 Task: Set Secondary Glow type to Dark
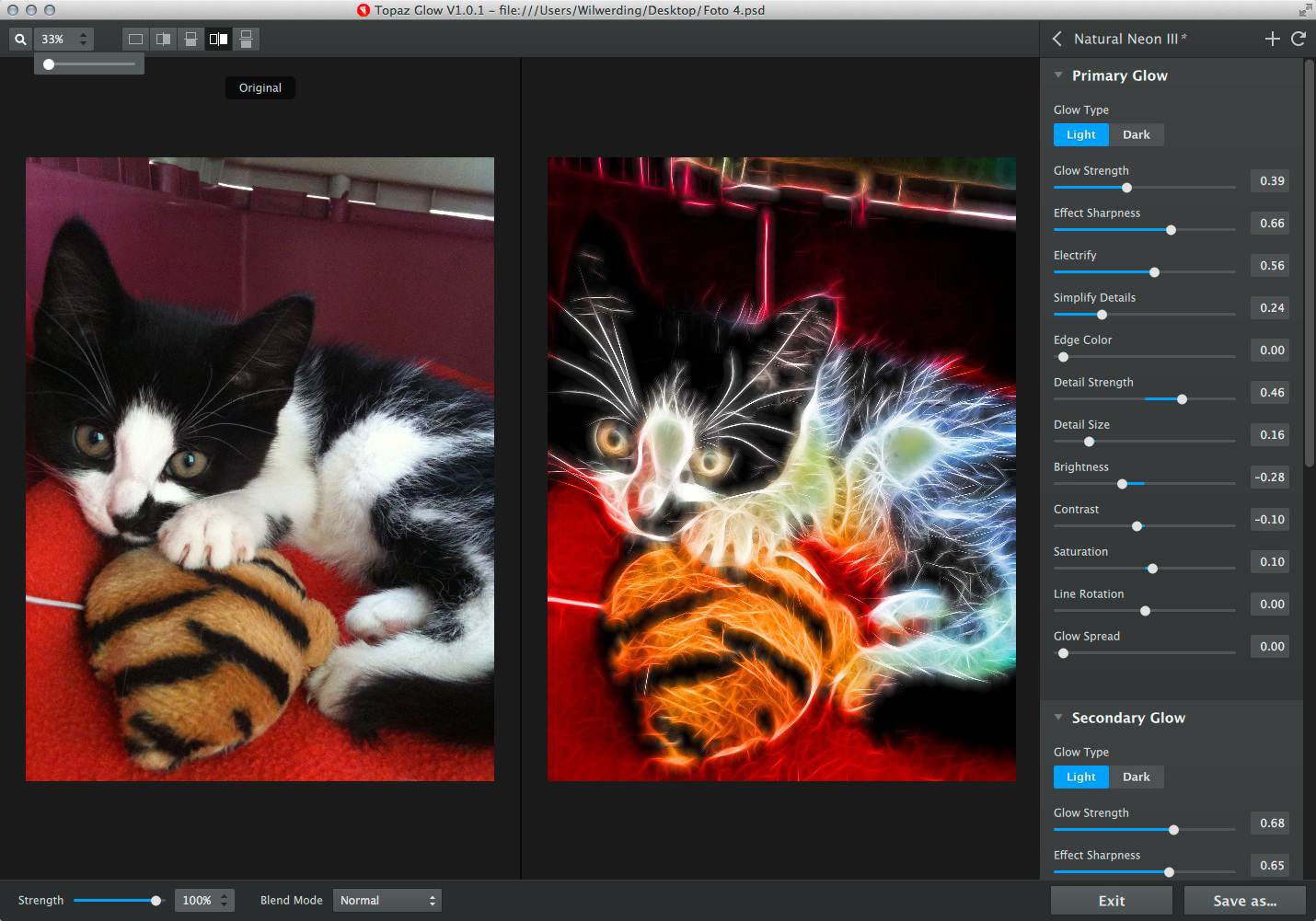coord(1136,777)
